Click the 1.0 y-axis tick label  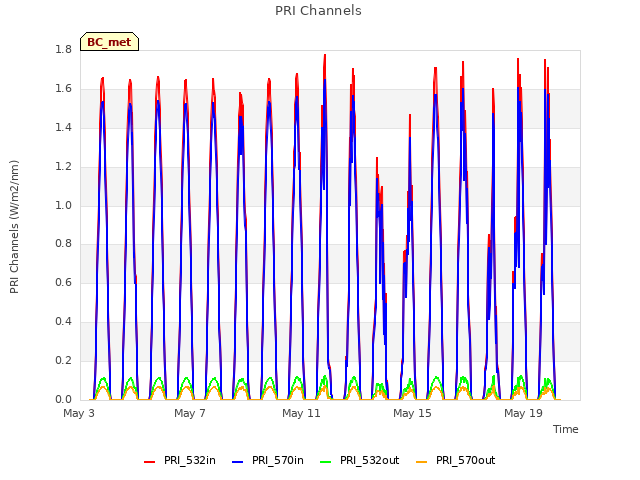pos(63,205)
